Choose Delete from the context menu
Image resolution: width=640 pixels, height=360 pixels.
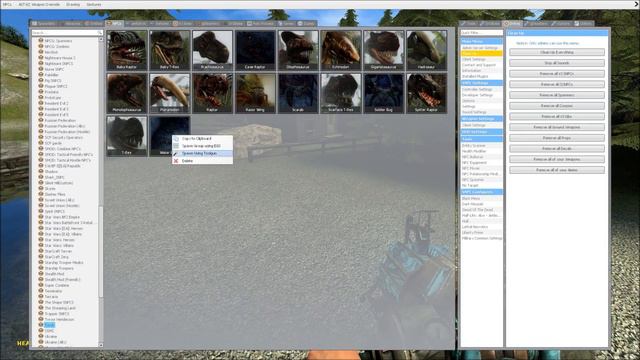tap(202, 161)
